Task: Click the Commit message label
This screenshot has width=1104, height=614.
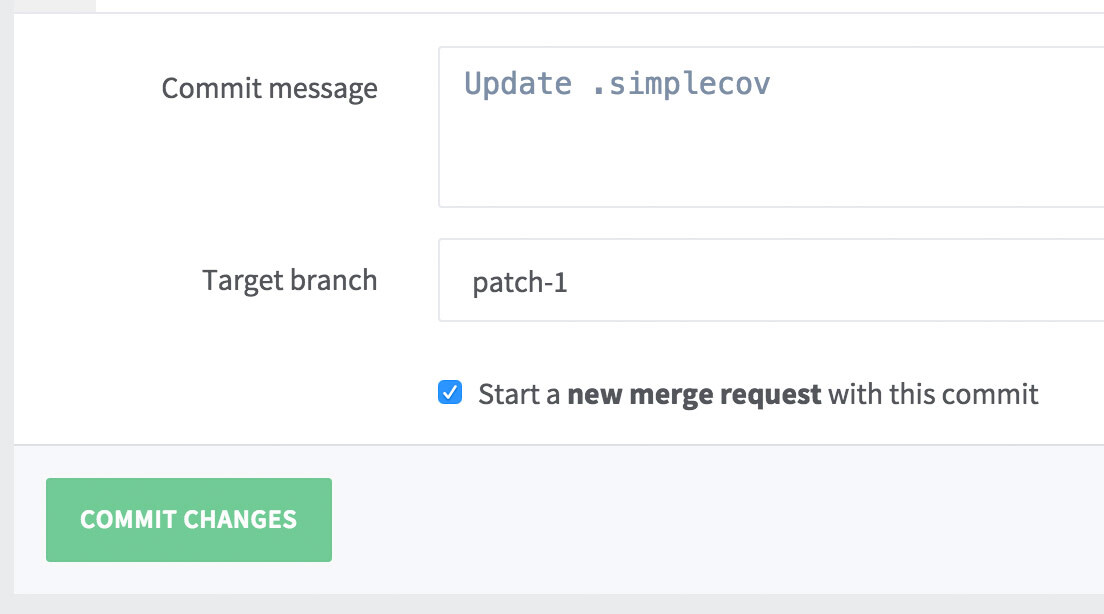Action: tap(270, 88)
